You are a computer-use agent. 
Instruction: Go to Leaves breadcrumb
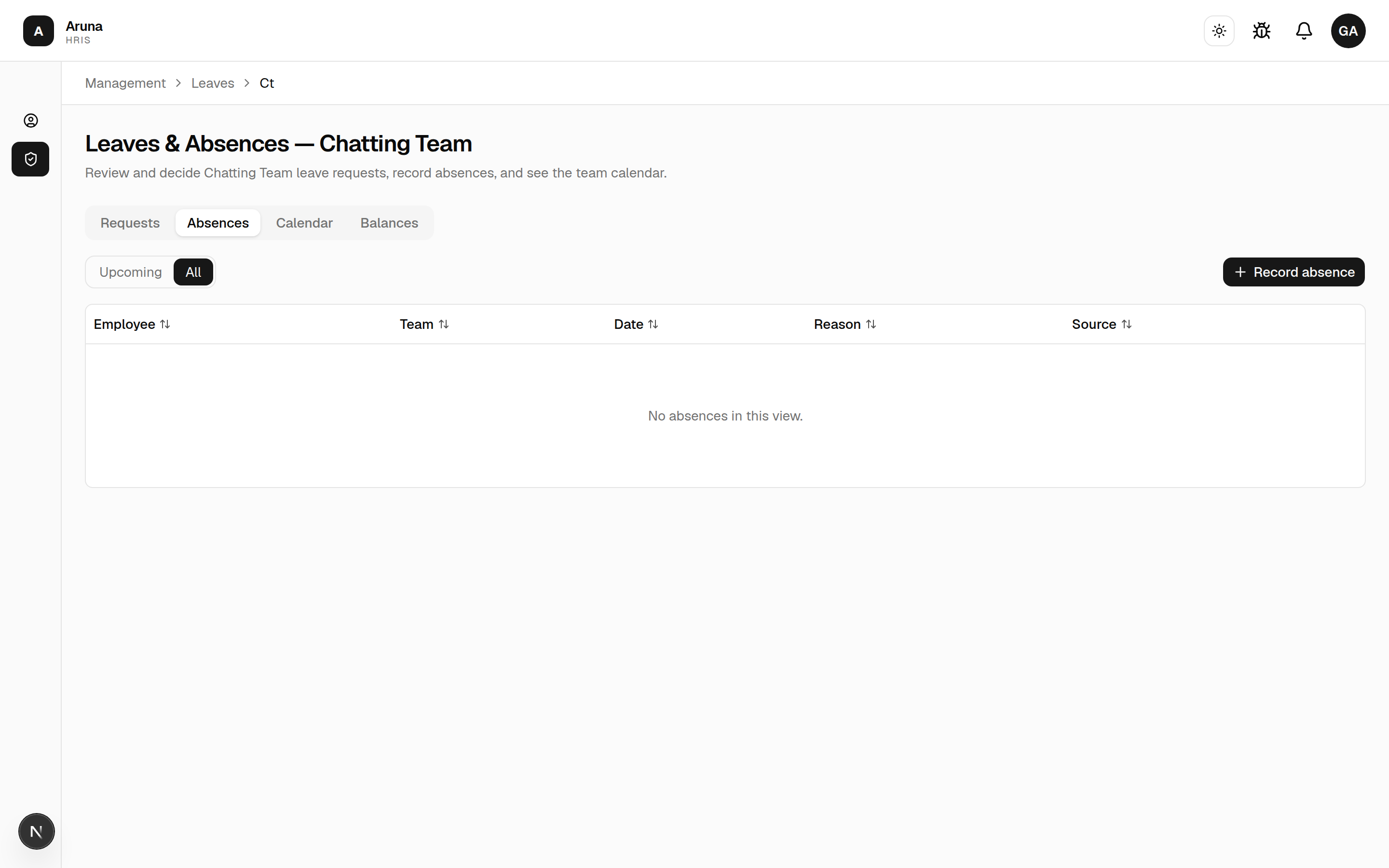(x=213, y=83)
